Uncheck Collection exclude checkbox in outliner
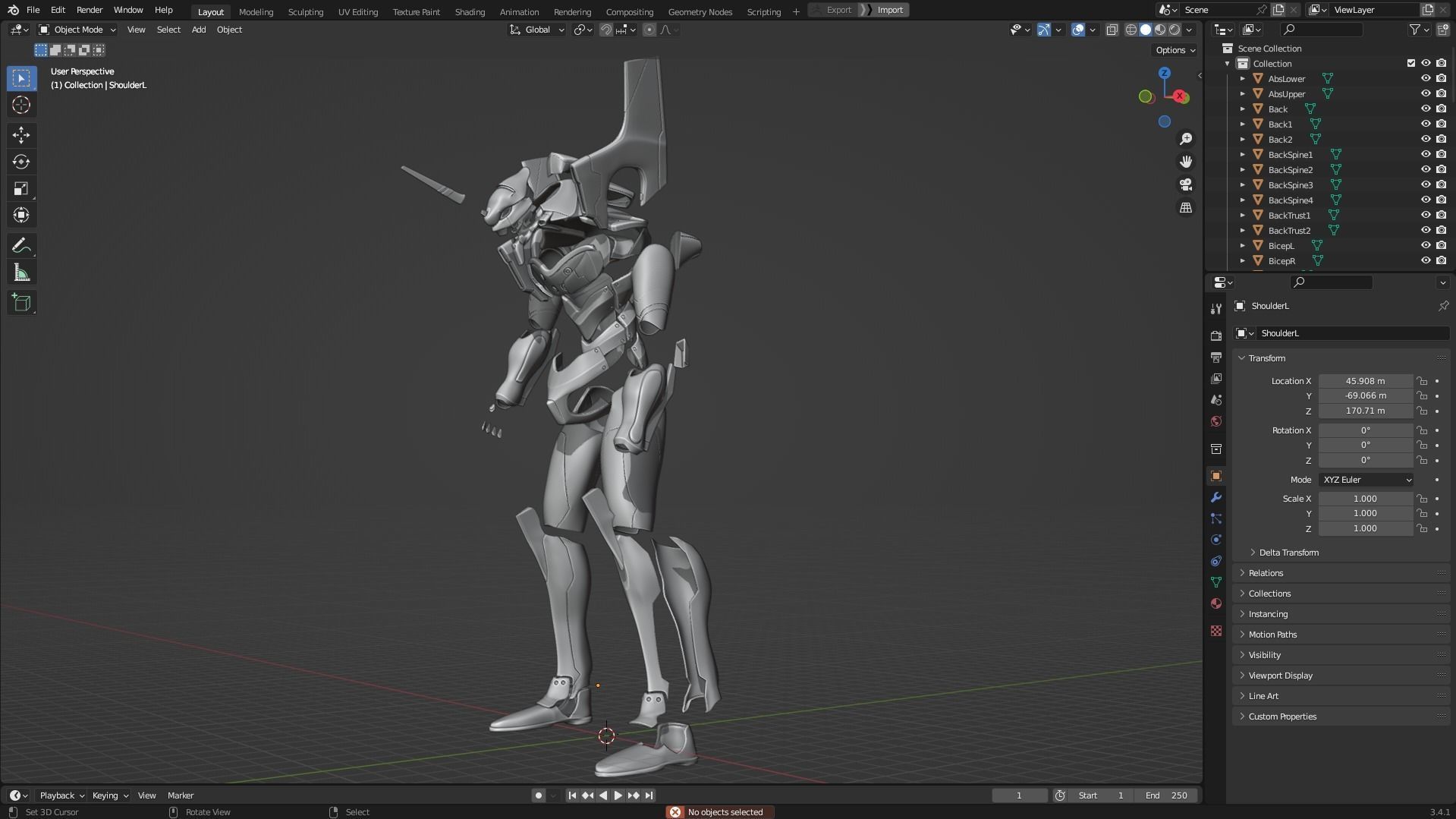Viewport: 1456px width, 819px height. [1411, 63]
